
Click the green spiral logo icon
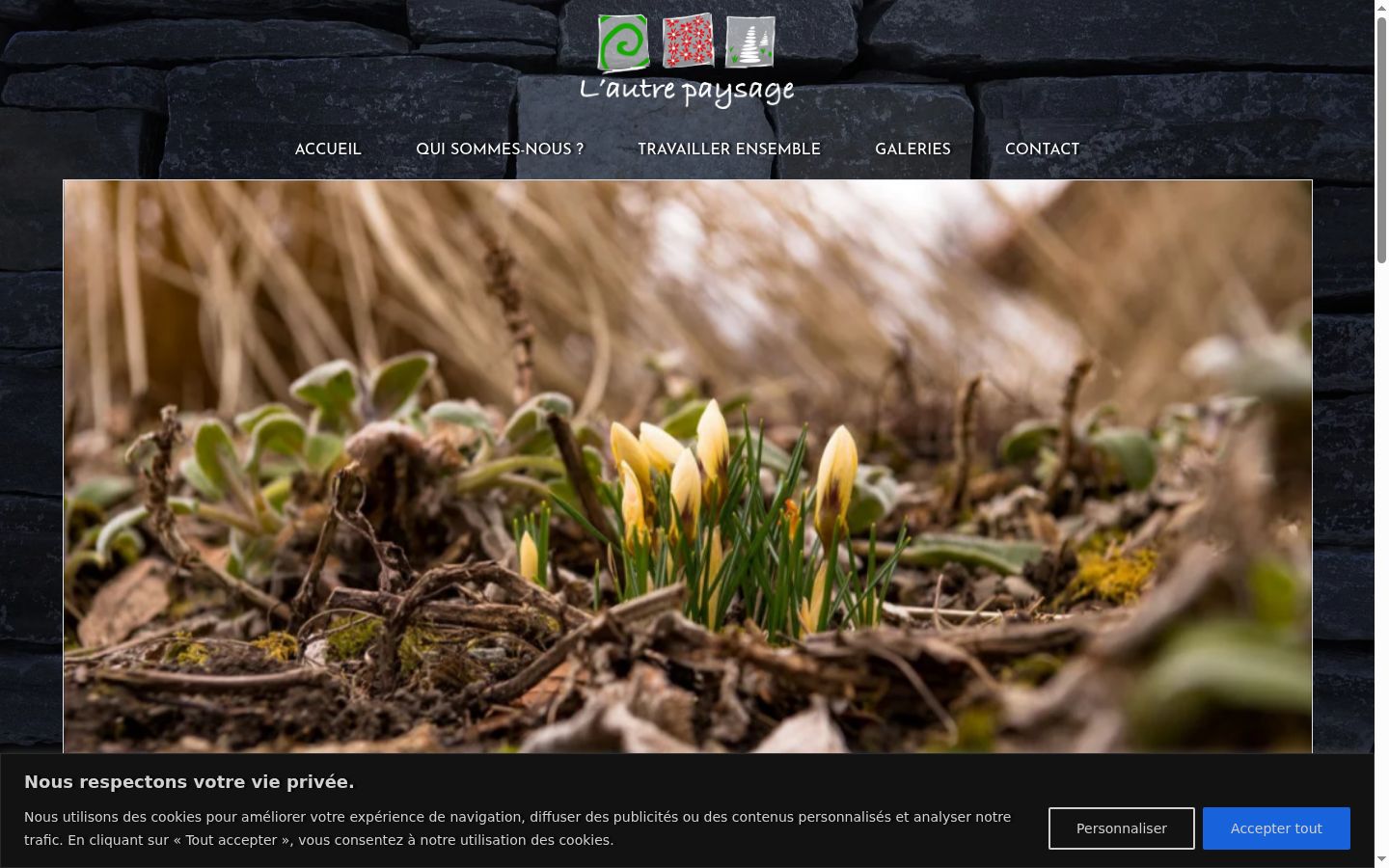click(x=623, y=43)
